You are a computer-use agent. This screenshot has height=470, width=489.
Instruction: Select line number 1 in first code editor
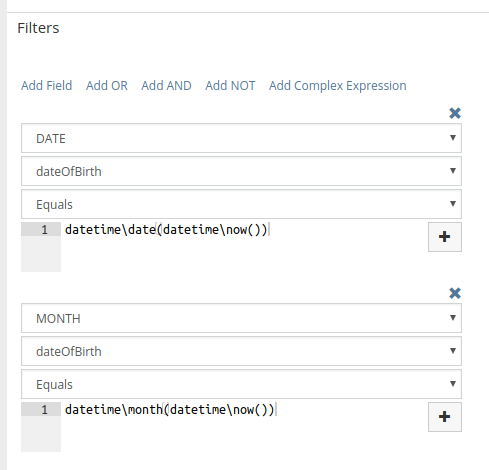(45, 230)
